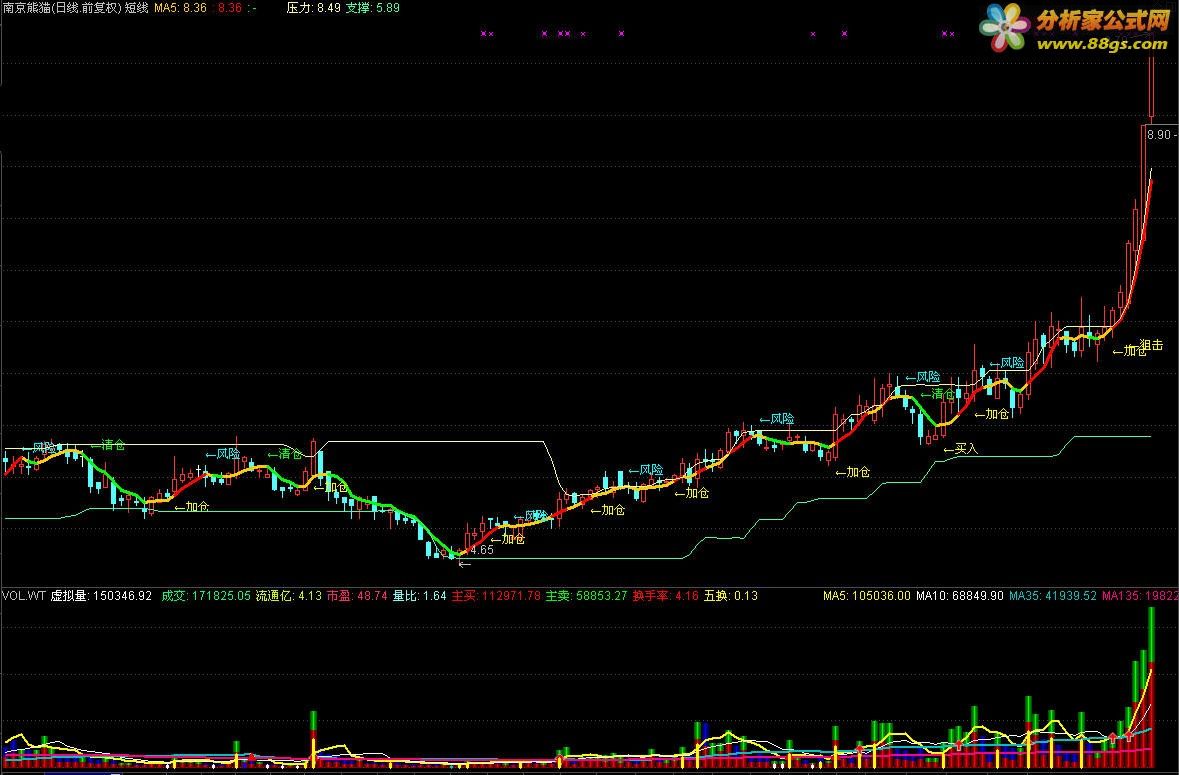Image resolution: width=1179 pixels, height=775 pixels.
Task: Click the 南京熊猫(日线.前复权) stock title
Action: (x=62, y=8)
